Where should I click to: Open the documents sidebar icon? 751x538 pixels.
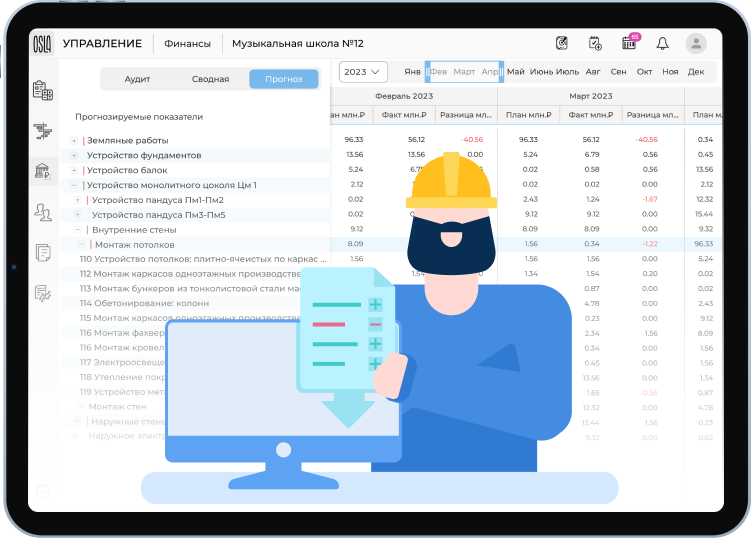click(42, 252)
